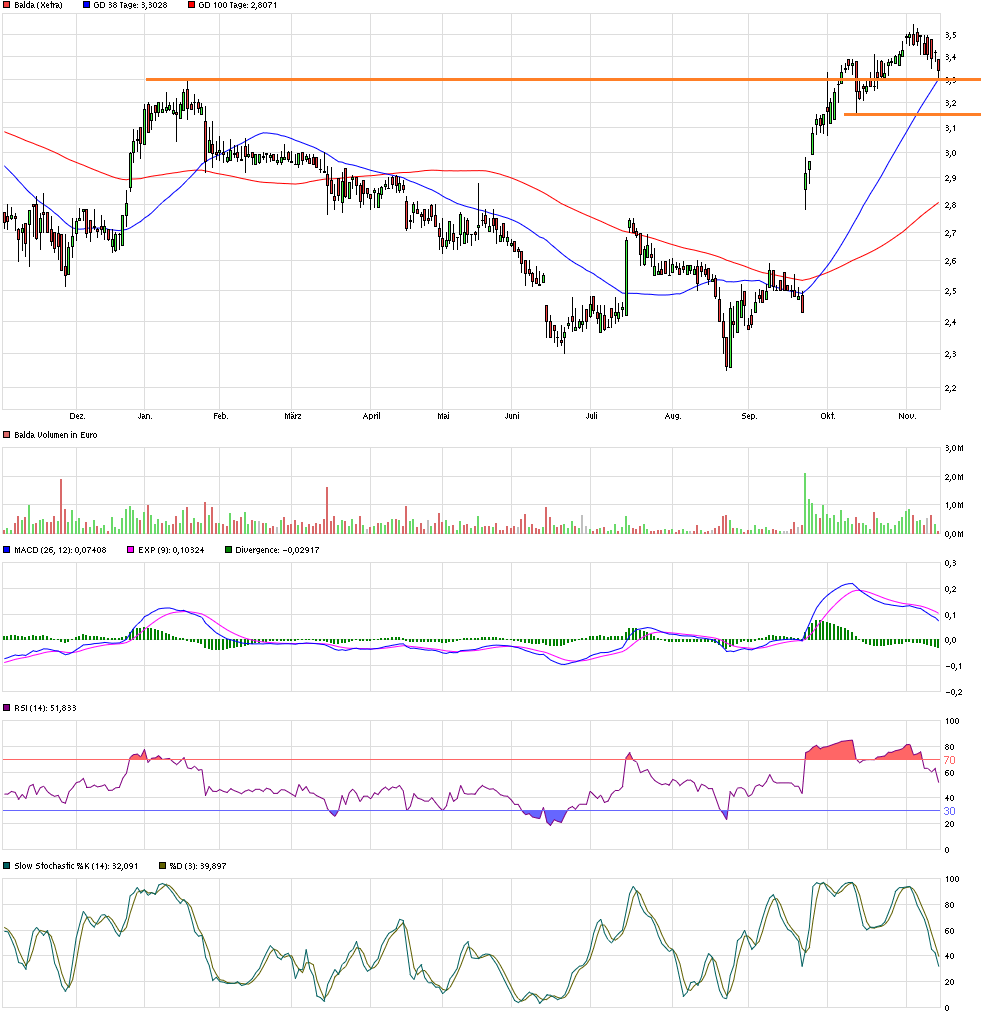Viewport: 981px width, 1018px height.
Task: Click the 'Juli' month label on the time axis
Action: point(591,416)
